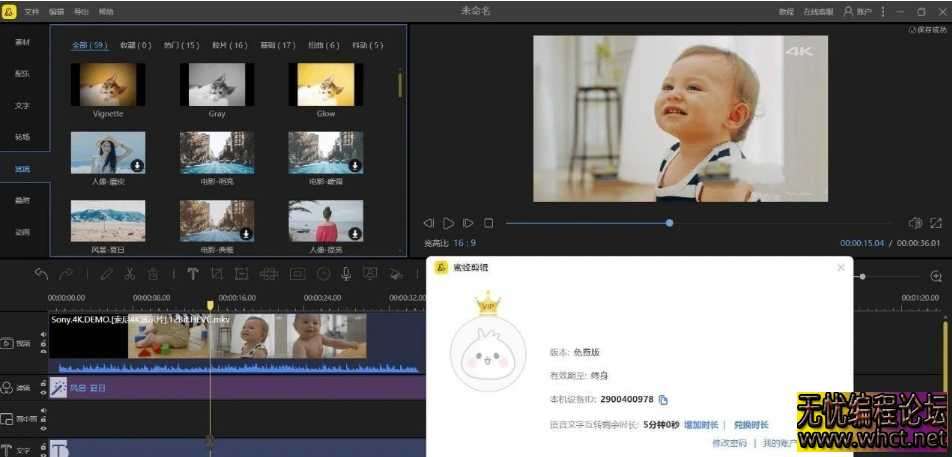The image size is (952, 457).
Task: Open the 16:9 aspect ratio selector
Action: pyautogui.click(x=463, y=243)
